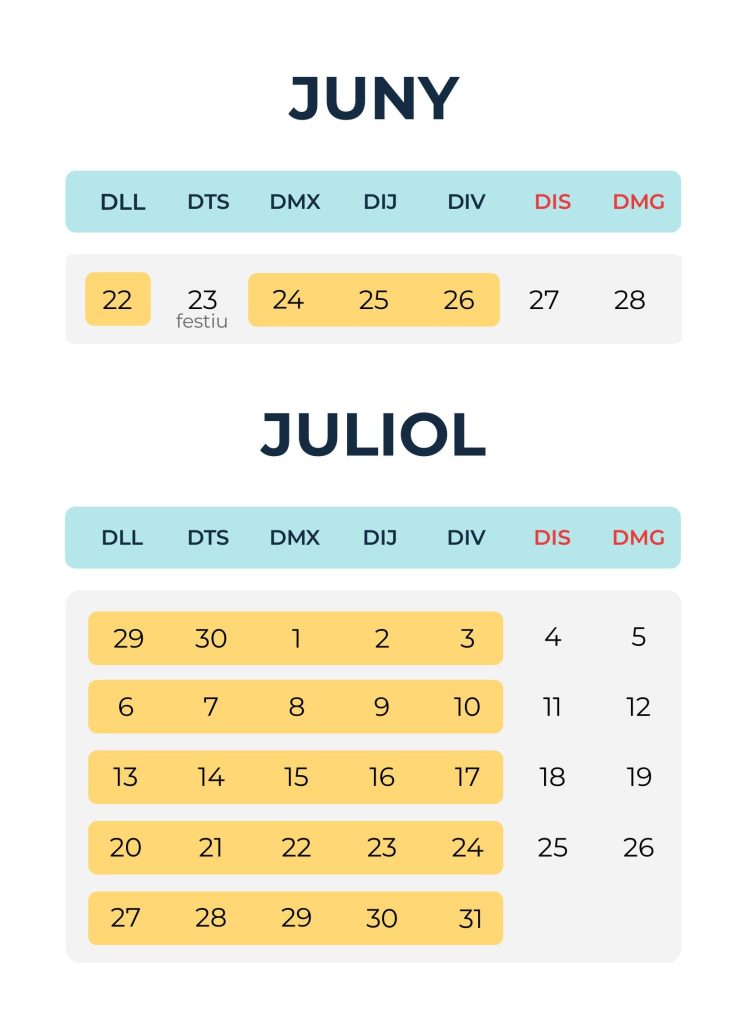Click the DIJ header under JUNY

pos(380,202)
